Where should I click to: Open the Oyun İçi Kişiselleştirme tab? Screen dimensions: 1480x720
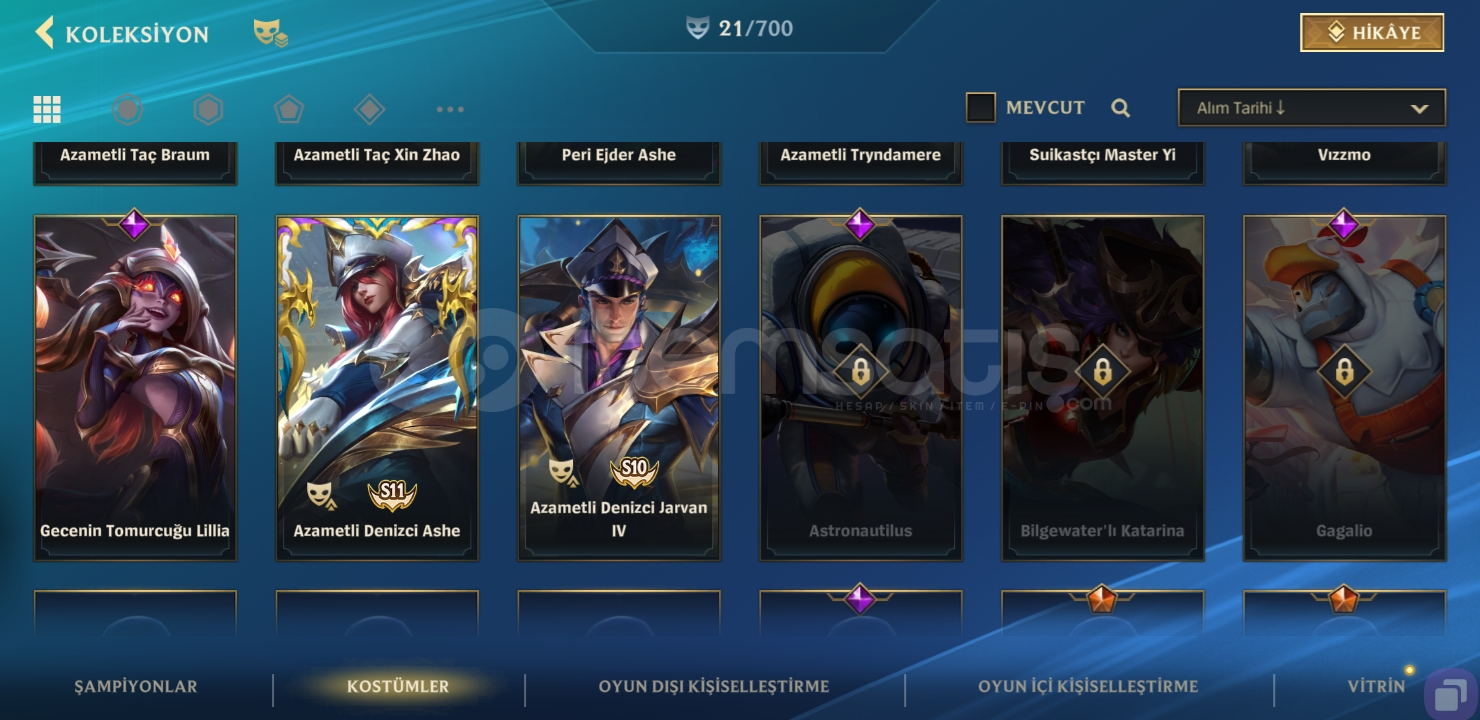click(1088, 687)
